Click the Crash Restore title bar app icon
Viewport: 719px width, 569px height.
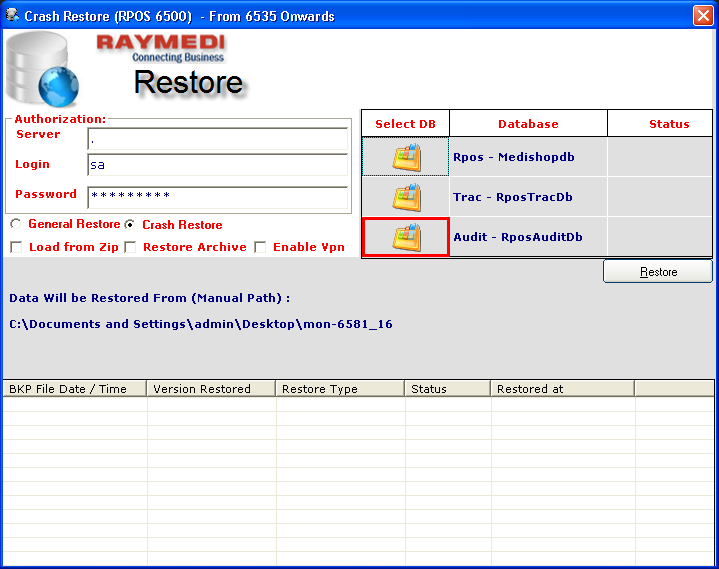click(x=12, y=15)
